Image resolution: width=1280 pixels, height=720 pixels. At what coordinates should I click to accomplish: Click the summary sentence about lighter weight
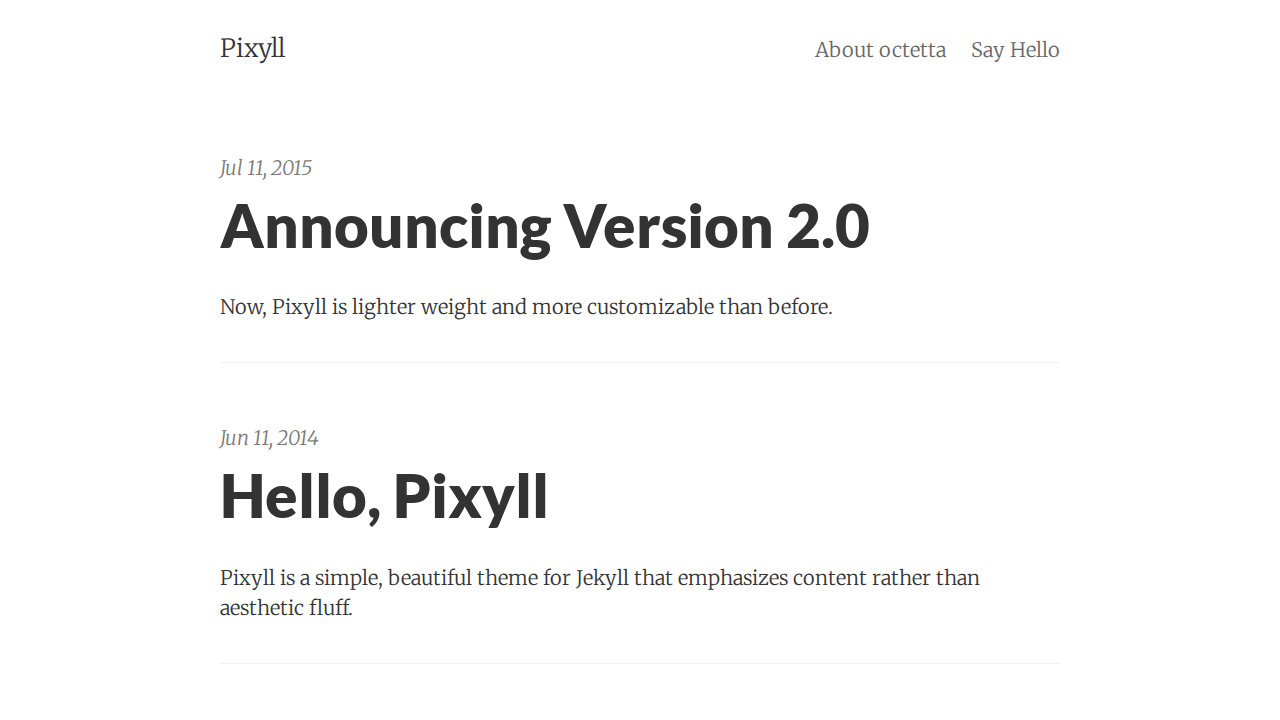(x=526, y=307)
